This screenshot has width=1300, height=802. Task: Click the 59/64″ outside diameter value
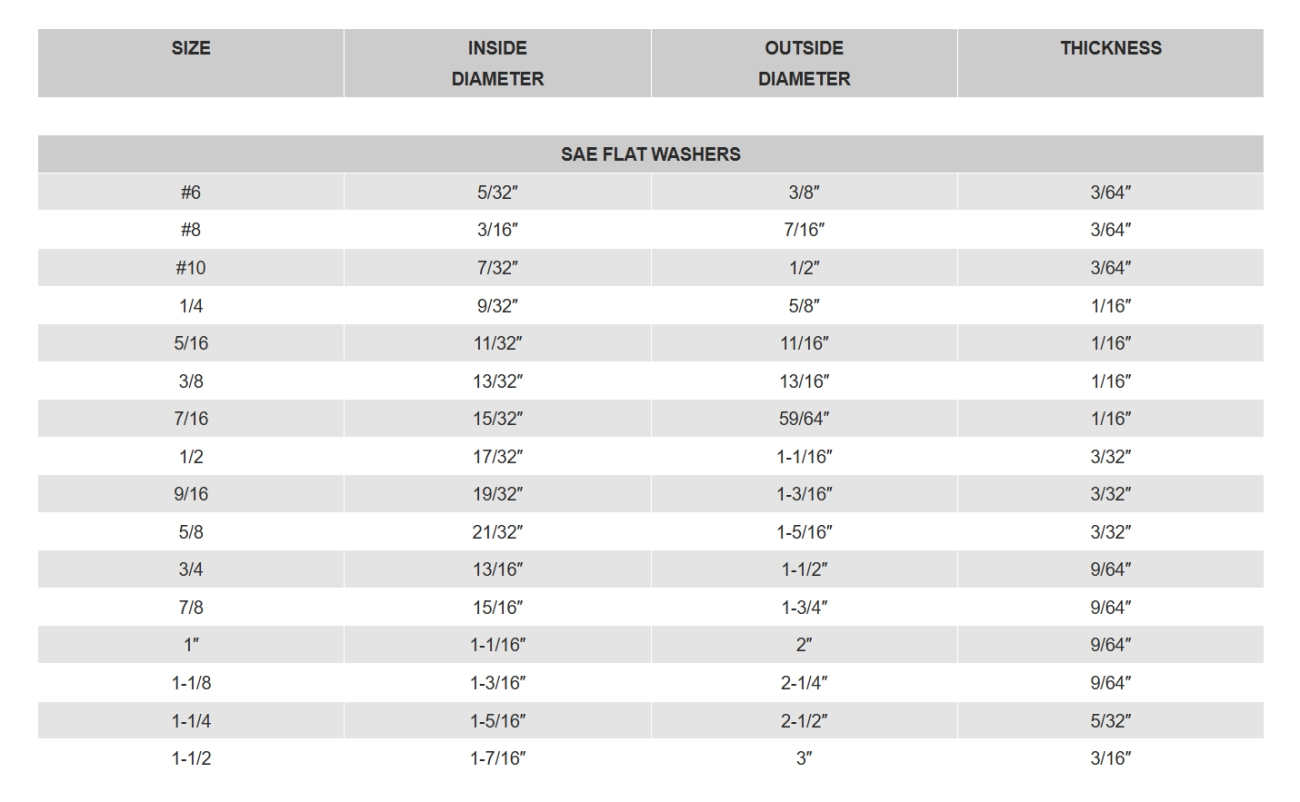804,419
